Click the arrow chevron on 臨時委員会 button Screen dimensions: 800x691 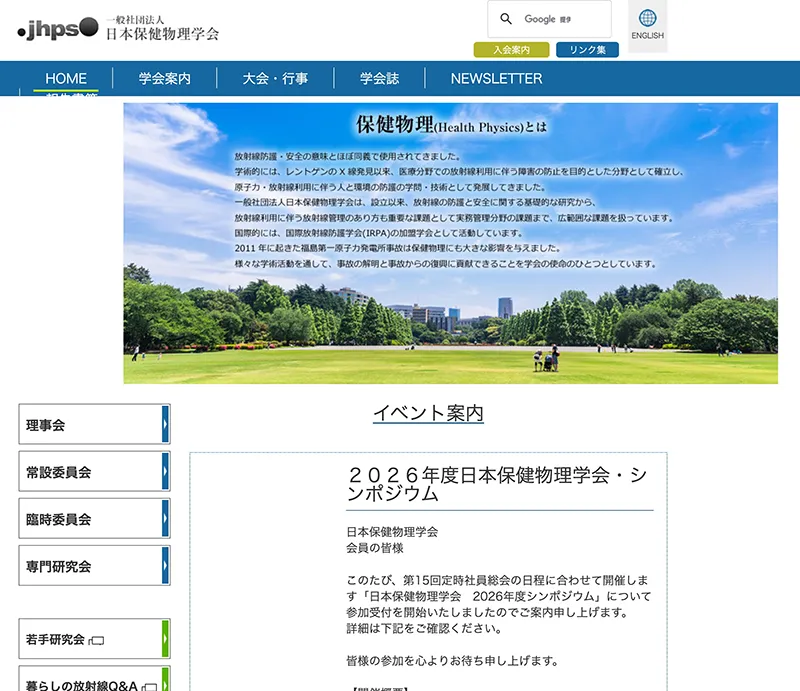pos(165,518)
